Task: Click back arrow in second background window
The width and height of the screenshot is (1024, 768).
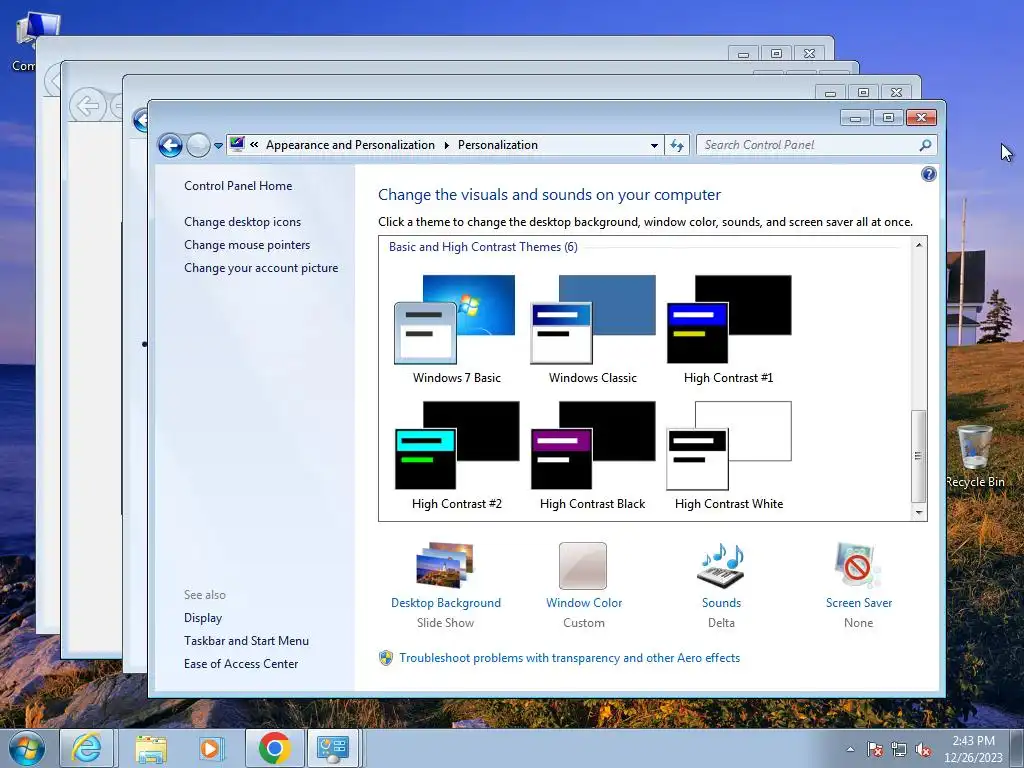Action: (x=88, y=105)
